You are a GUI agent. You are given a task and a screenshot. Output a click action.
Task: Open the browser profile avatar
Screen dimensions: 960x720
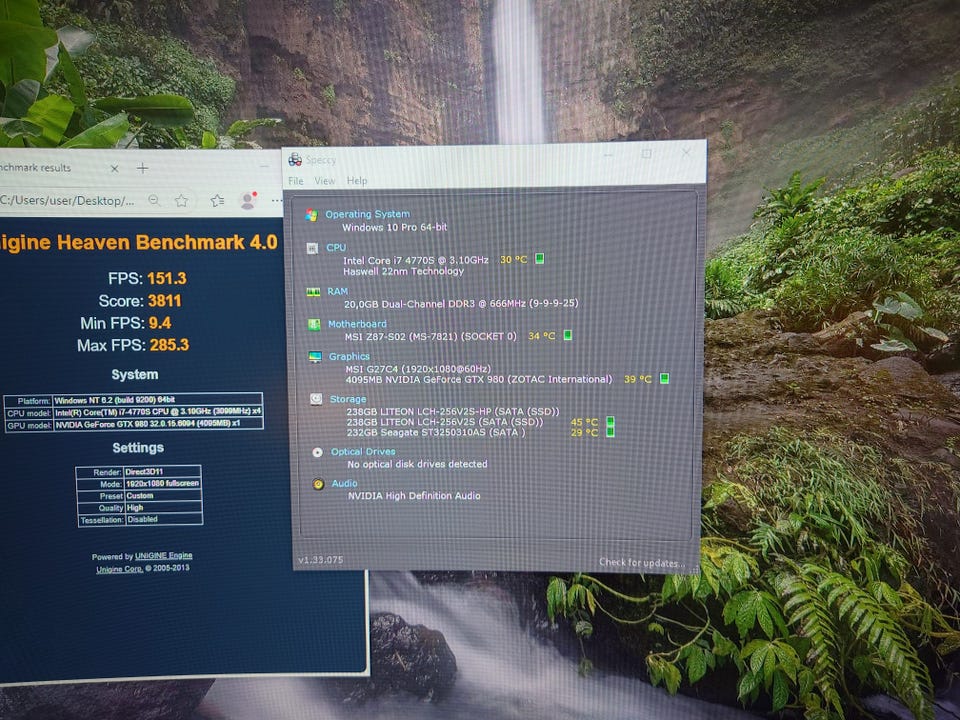(x=247, y=201)
